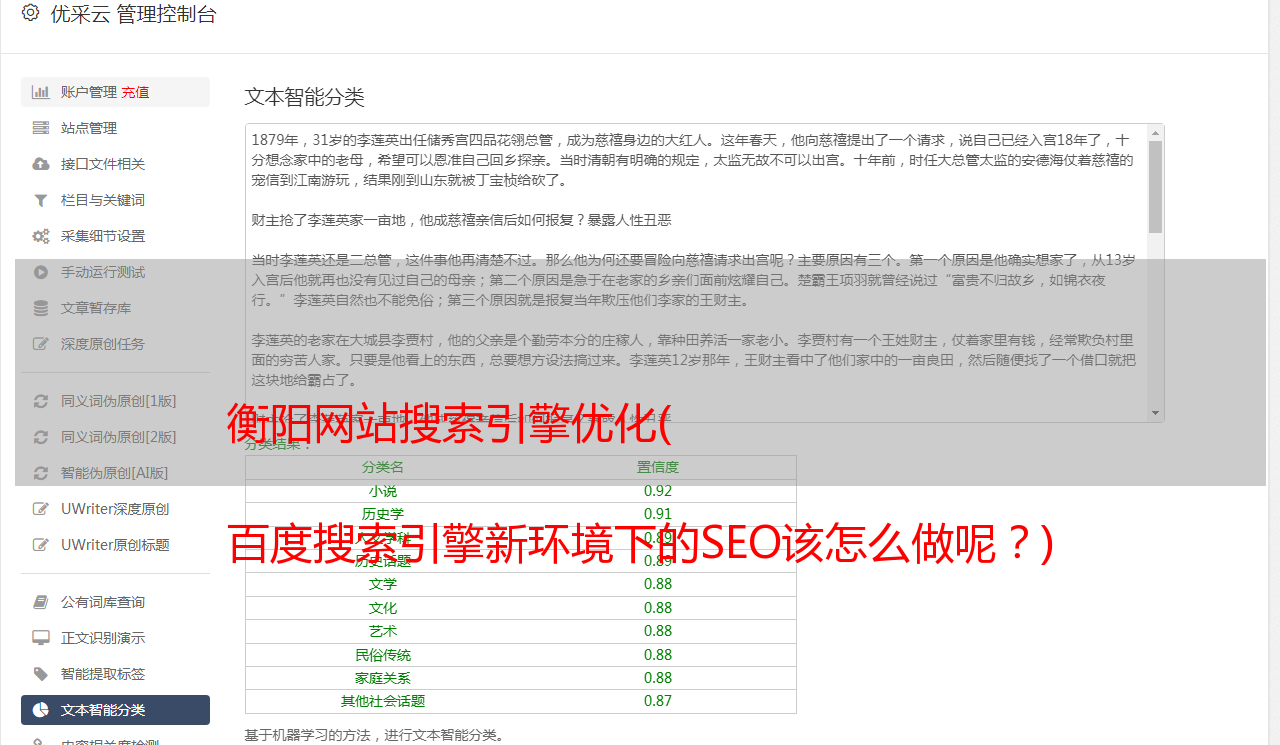The image size is (1280, 745).
Task: Click the 分类名 column header
Action: [383, 467]
